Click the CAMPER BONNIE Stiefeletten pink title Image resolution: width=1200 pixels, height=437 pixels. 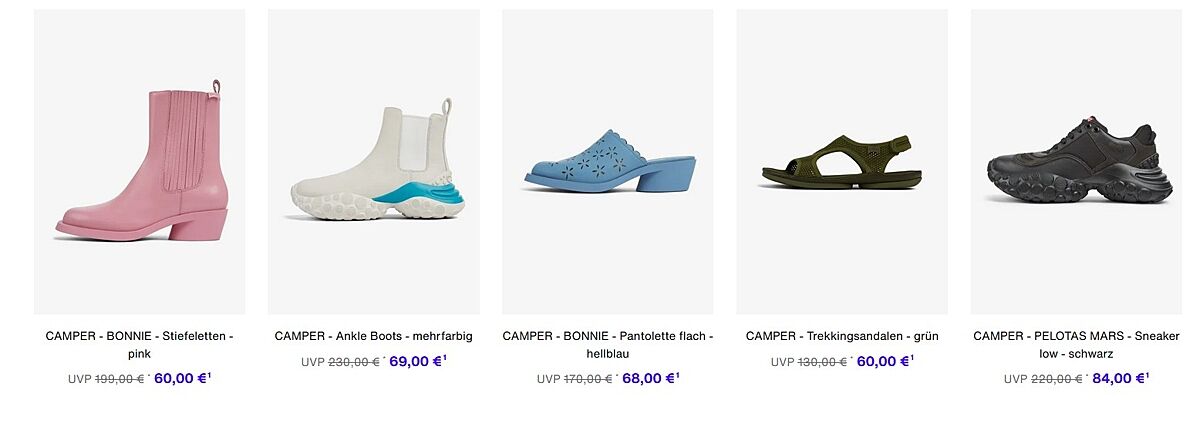[x=140, y=345]
